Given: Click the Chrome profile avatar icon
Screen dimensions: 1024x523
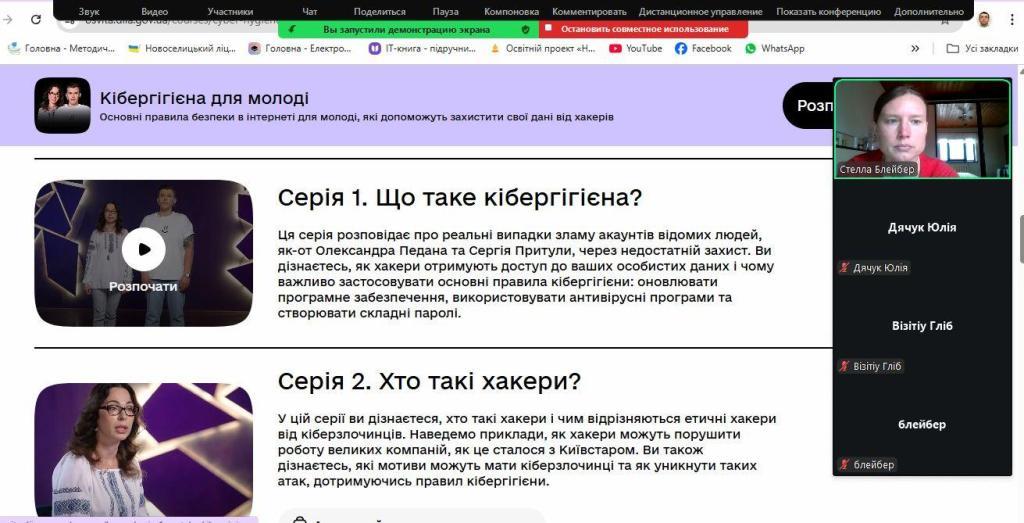Looking at the screenshot, I should pyautogui.click(x=984, y=19).
